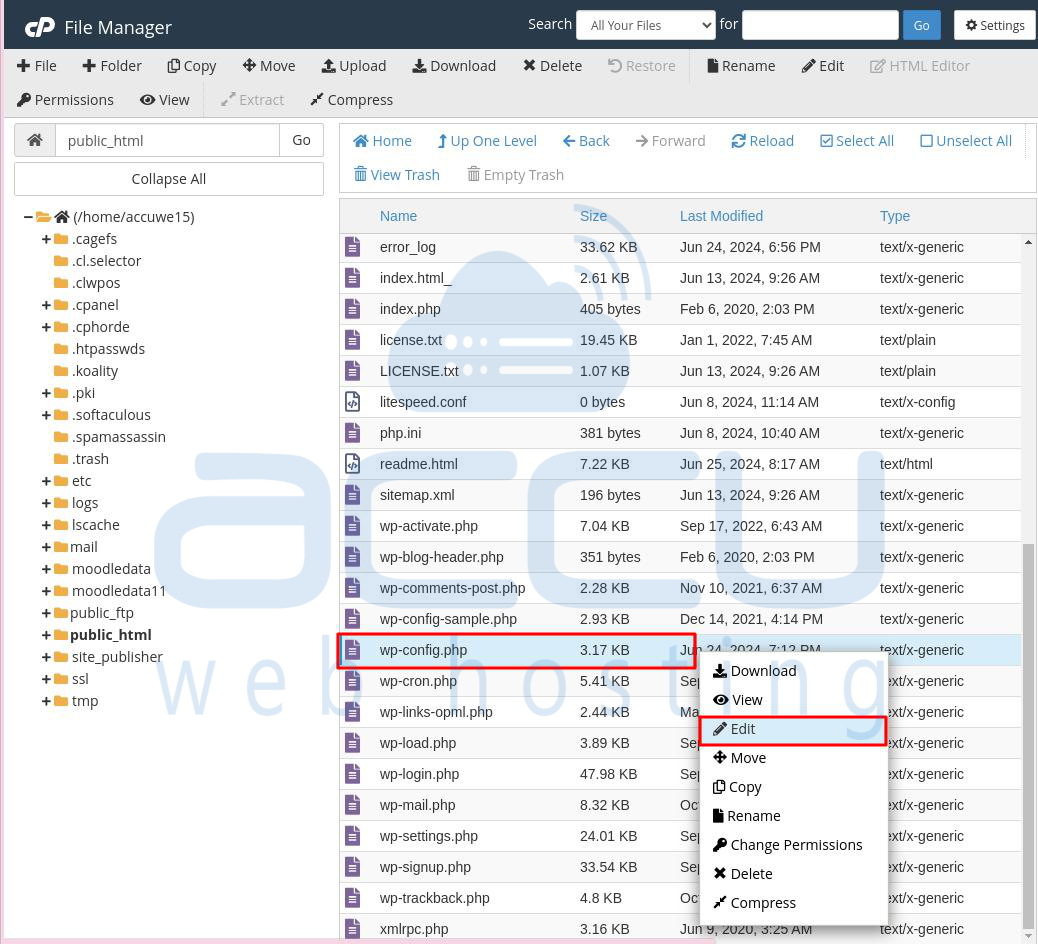Click the Collapse All button

coord(169,179)
